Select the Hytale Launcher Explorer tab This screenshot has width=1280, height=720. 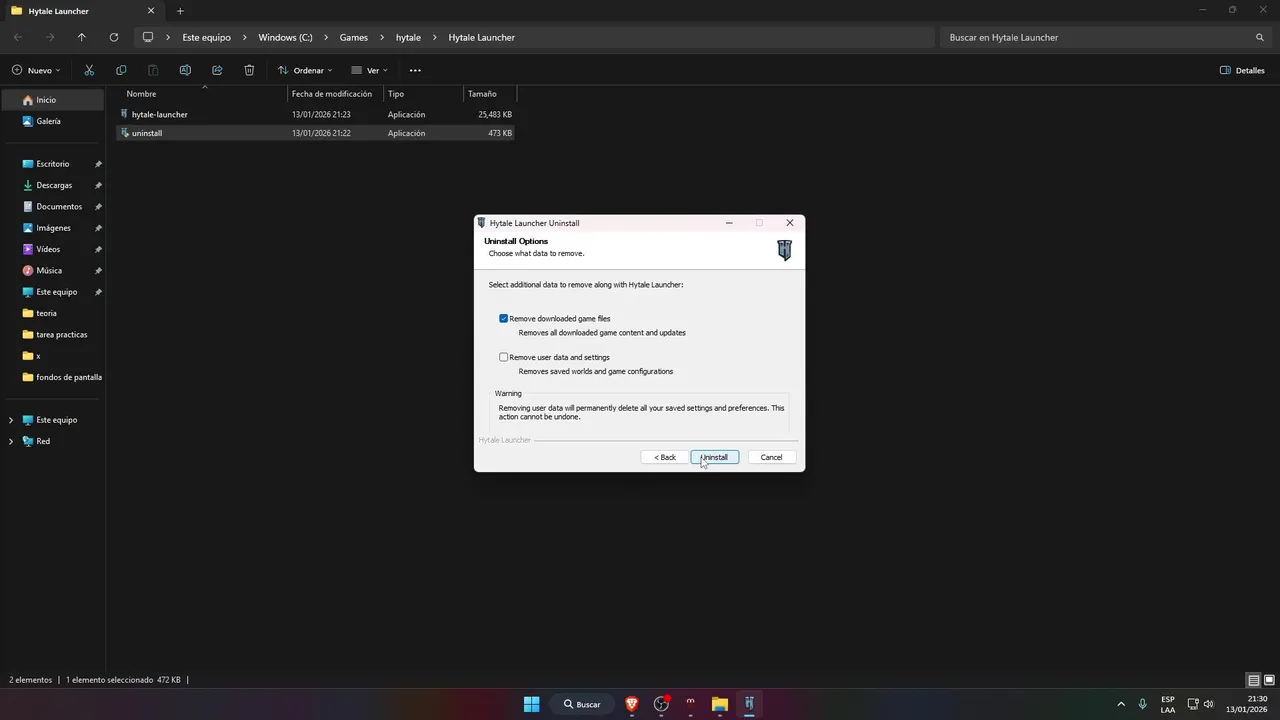click(84, 11)
